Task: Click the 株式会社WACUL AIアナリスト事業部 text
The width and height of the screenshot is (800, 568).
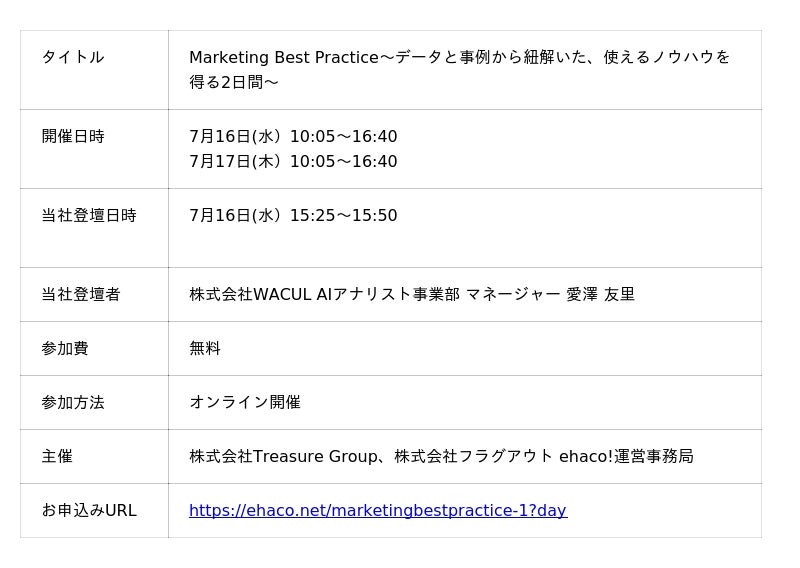Action: coord(324,294)
